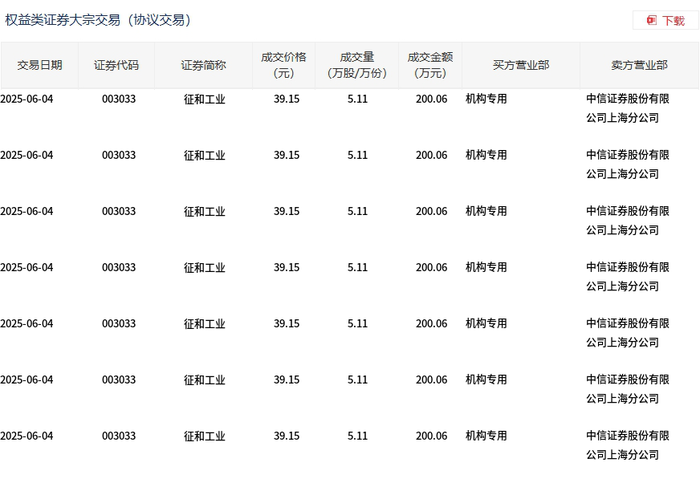
Task: Click securities code 003033 in the second row
Action: coord(119,155)
